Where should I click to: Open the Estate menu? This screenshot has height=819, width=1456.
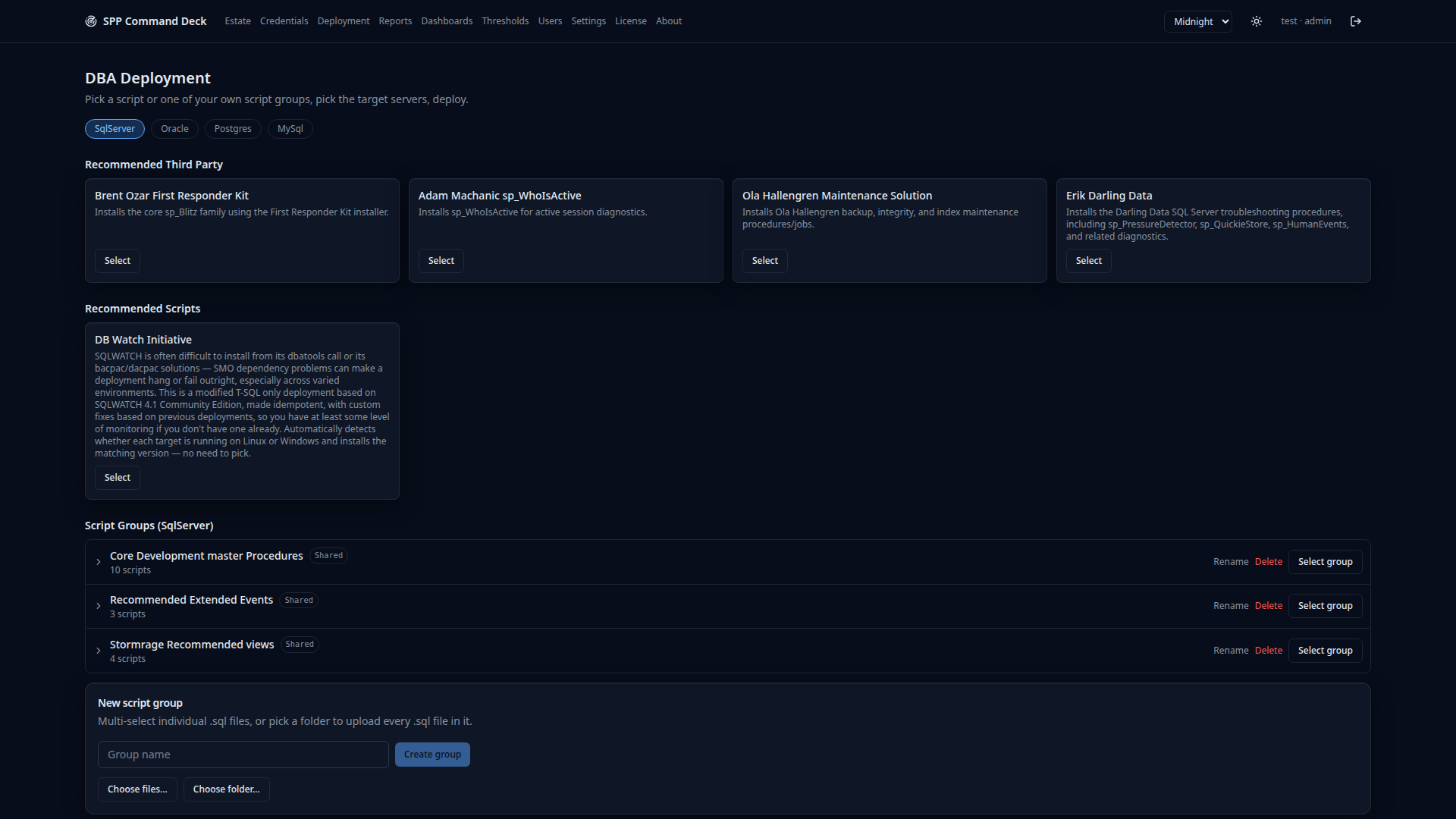(237, 21)
